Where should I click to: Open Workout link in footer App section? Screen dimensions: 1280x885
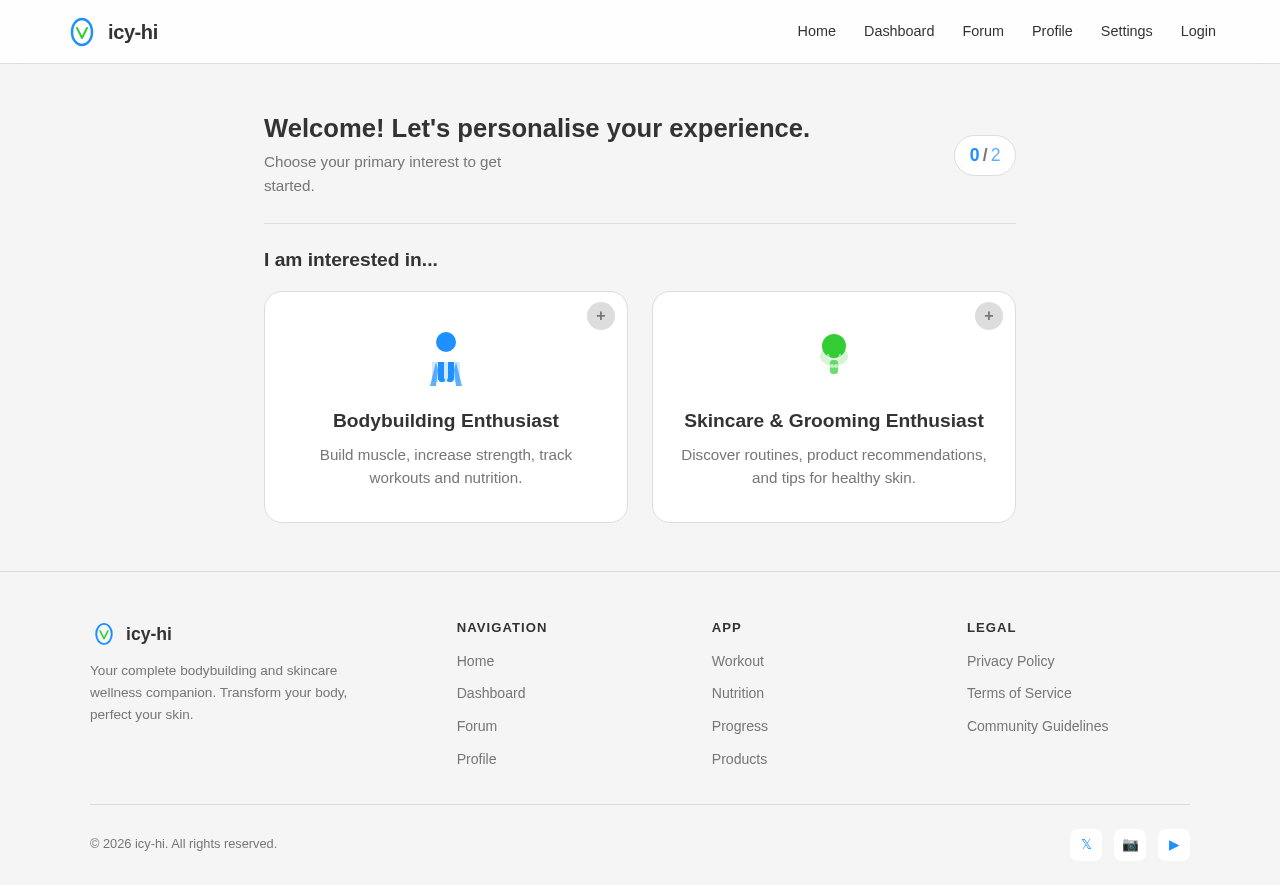click(x=738, y=661)
